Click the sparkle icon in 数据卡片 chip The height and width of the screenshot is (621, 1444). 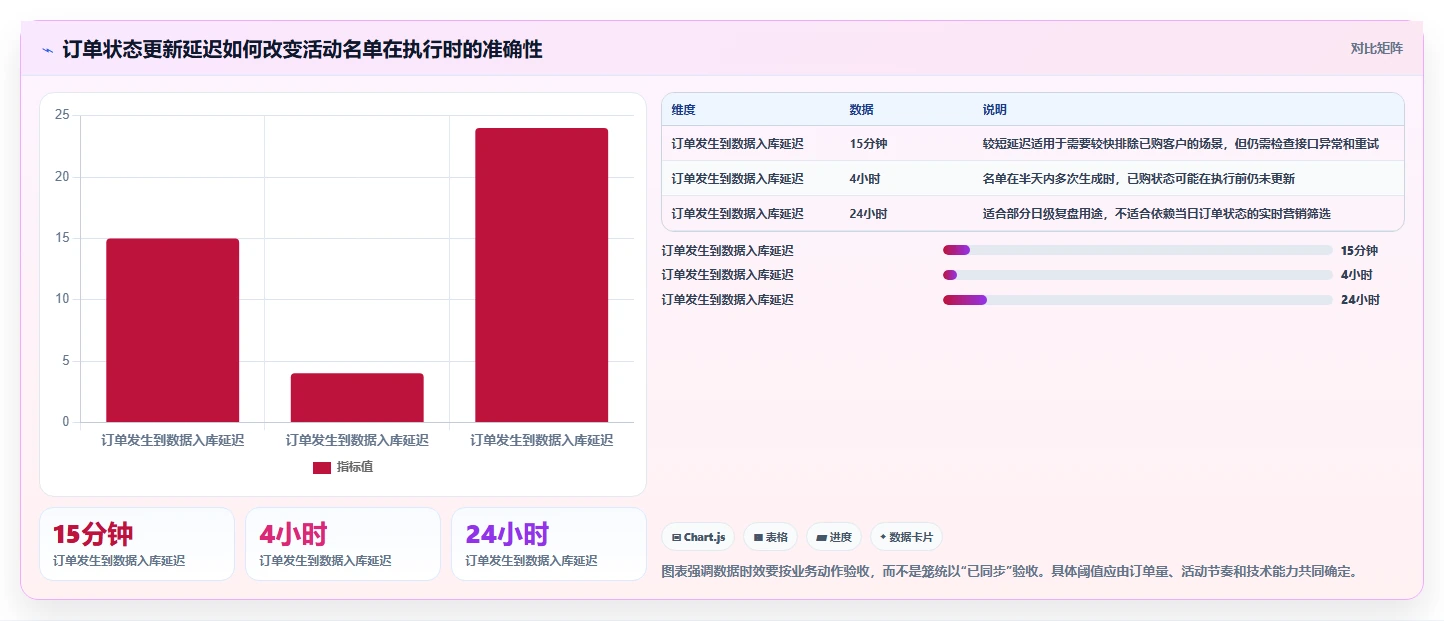click(883, 538)
